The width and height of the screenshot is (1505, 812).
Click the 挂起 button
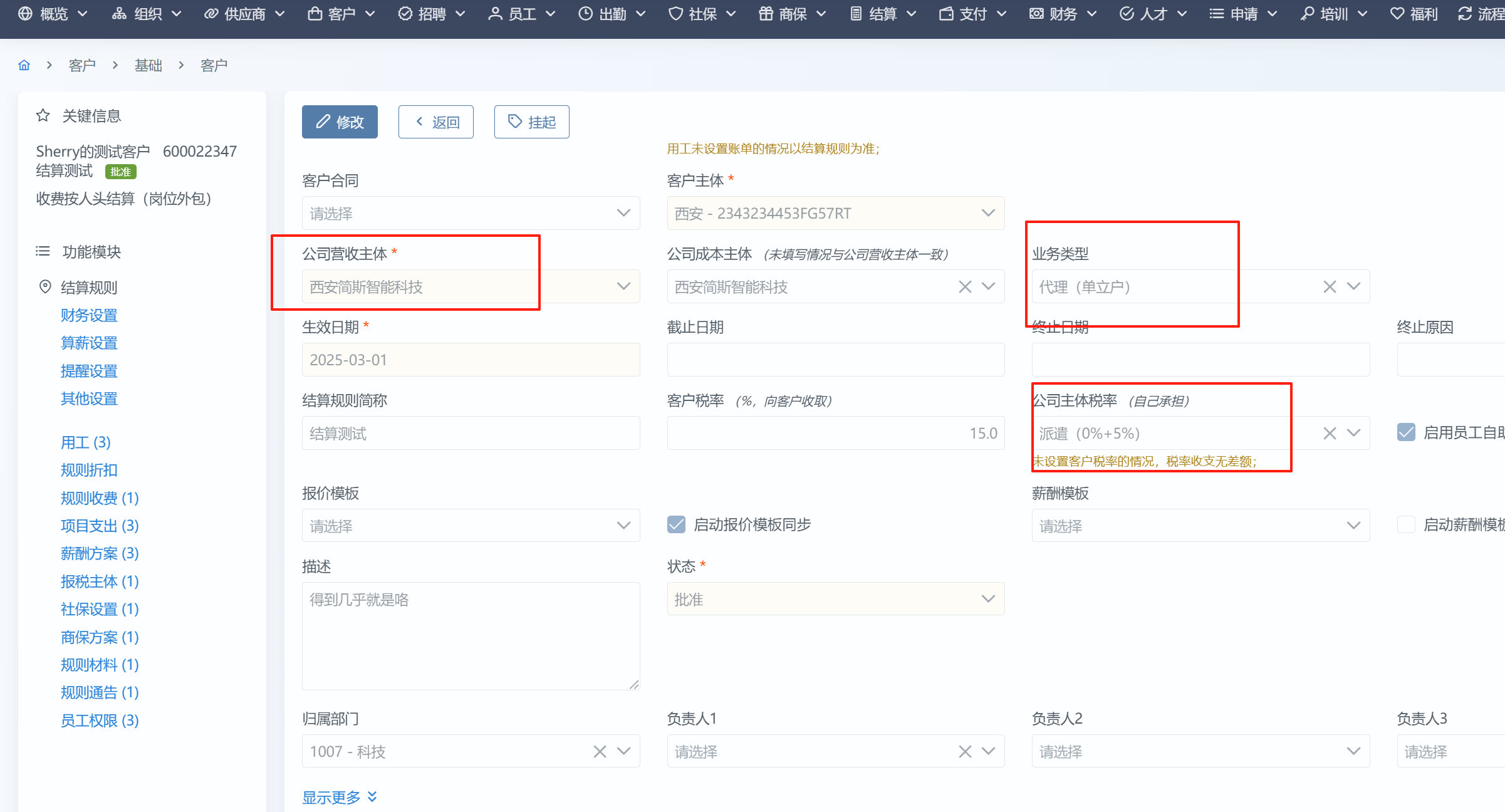pos(531,122)
